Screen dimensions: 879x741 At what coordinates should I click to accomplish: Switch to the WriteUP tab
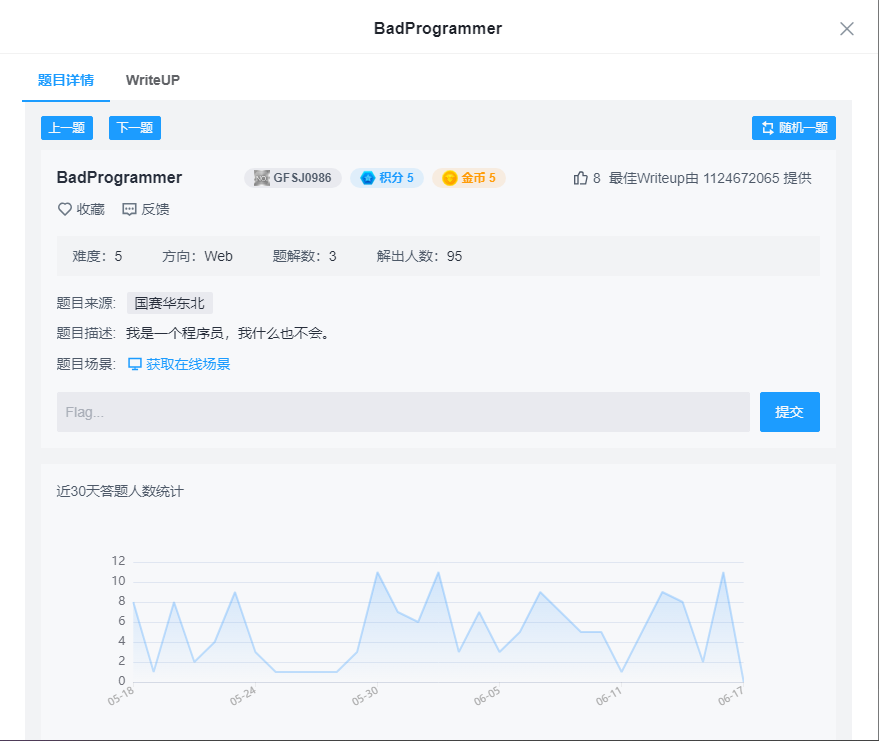tap(151, 80)
